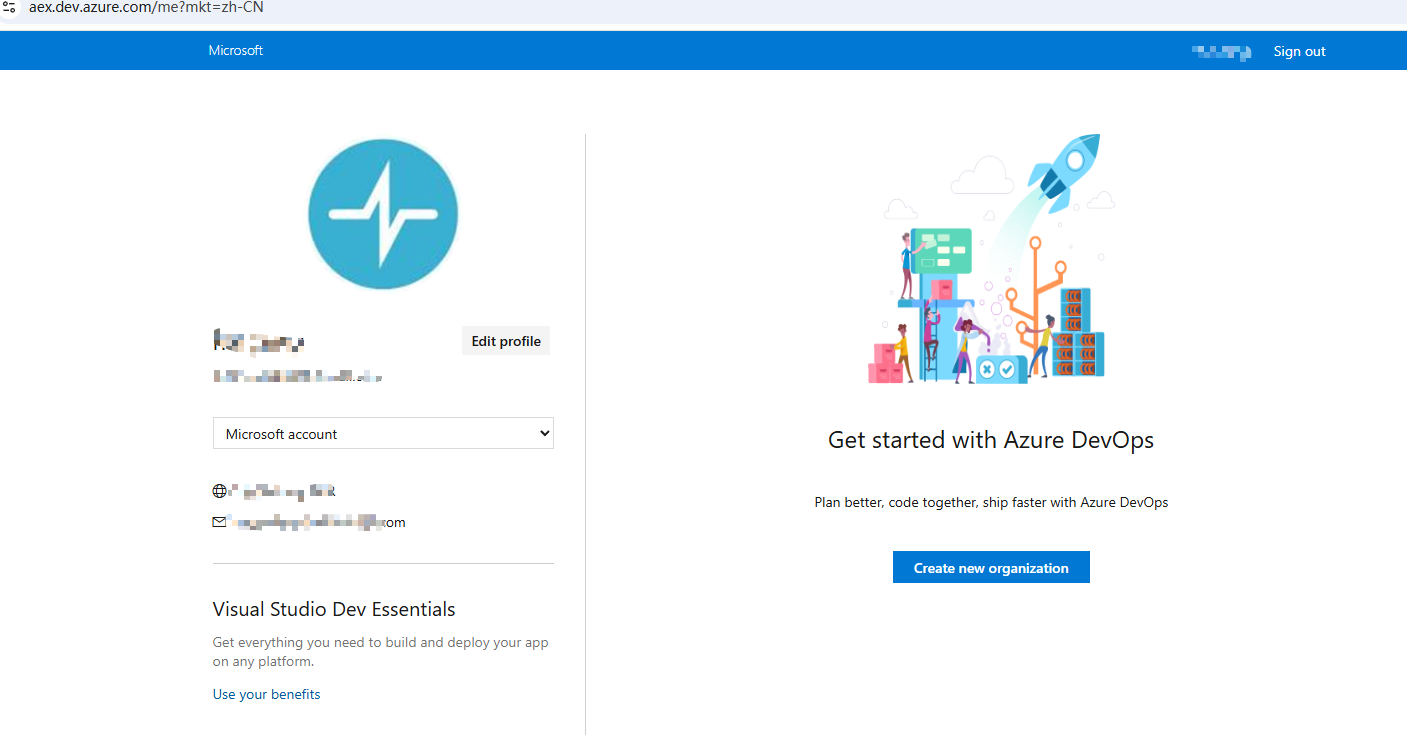This screenshot has width=1407, height=739.
Task: Click the Get everything you need description
Action: [x=381, y=652]
